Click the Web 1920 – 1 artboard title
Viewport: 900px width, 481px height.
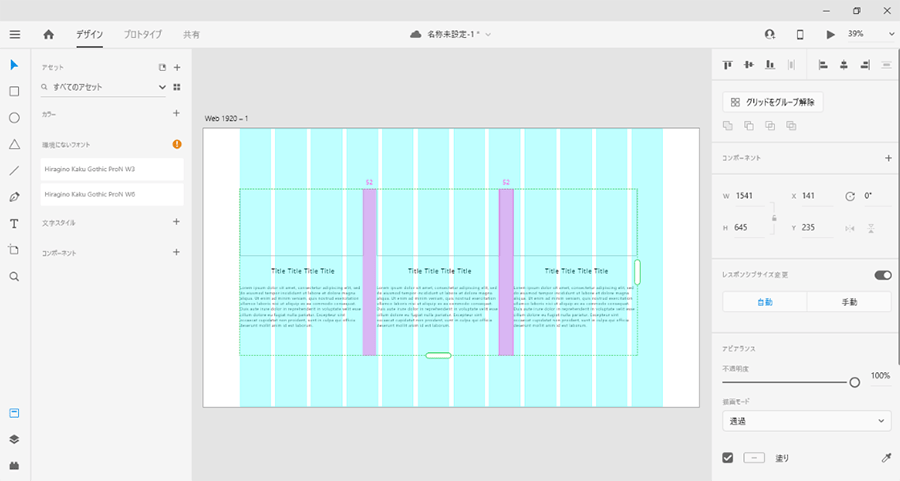pyautogui.click(x=227, y=118)
